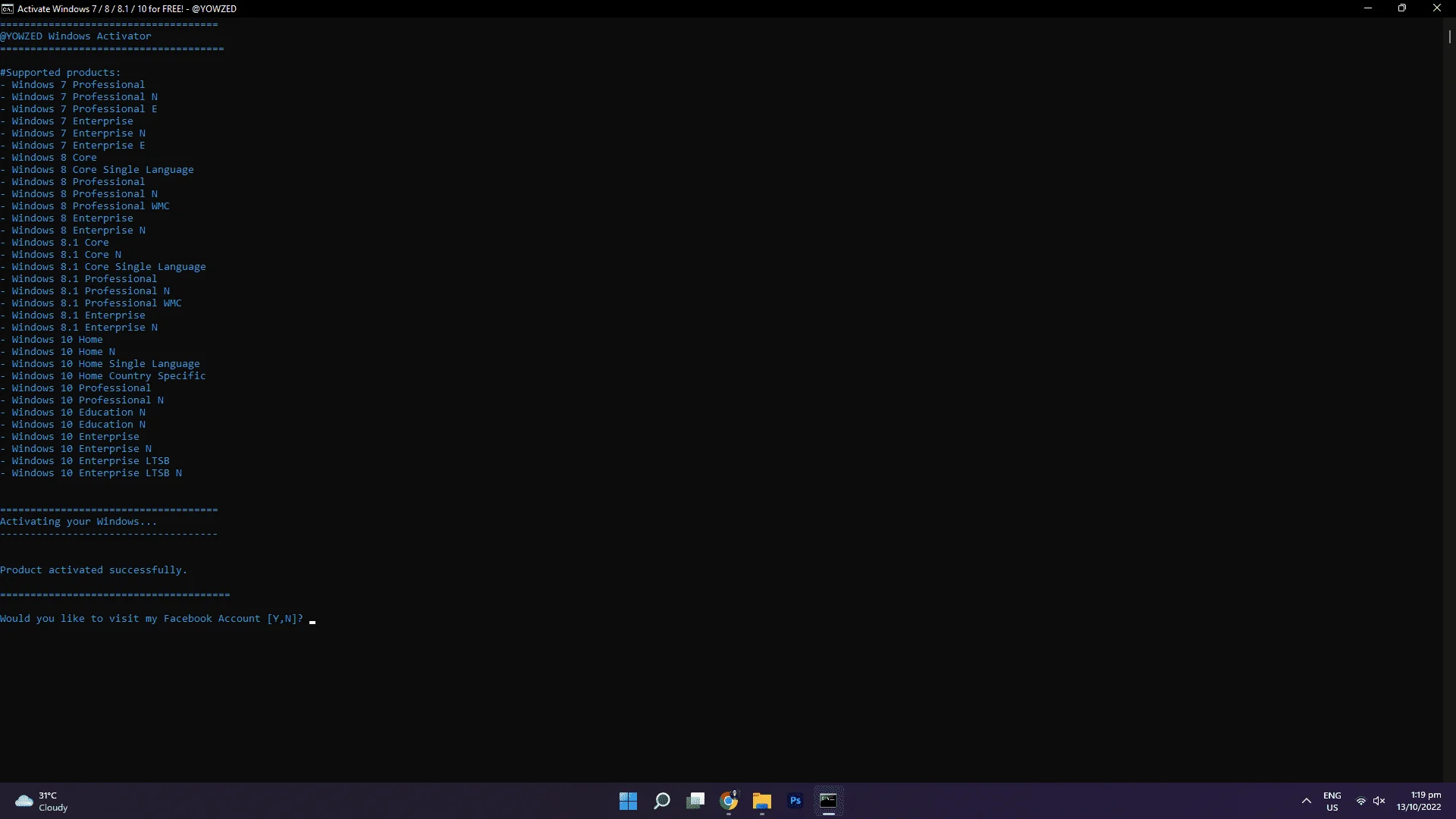Screen dimensions: 1456x819
Task: Click the '#Supported products:' line
Action: [61, 73]
